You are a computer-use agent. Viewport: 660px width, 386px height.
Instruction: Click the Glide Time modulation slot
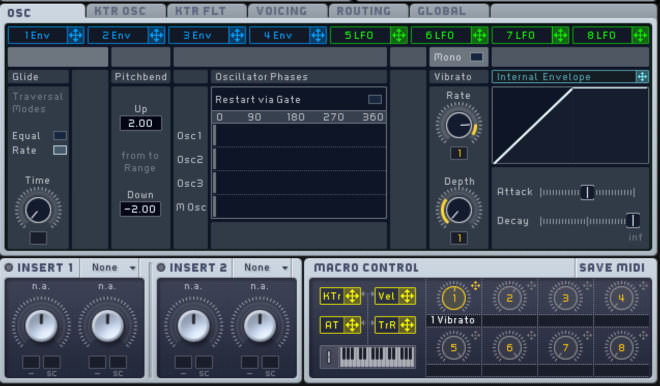point(38,238)
